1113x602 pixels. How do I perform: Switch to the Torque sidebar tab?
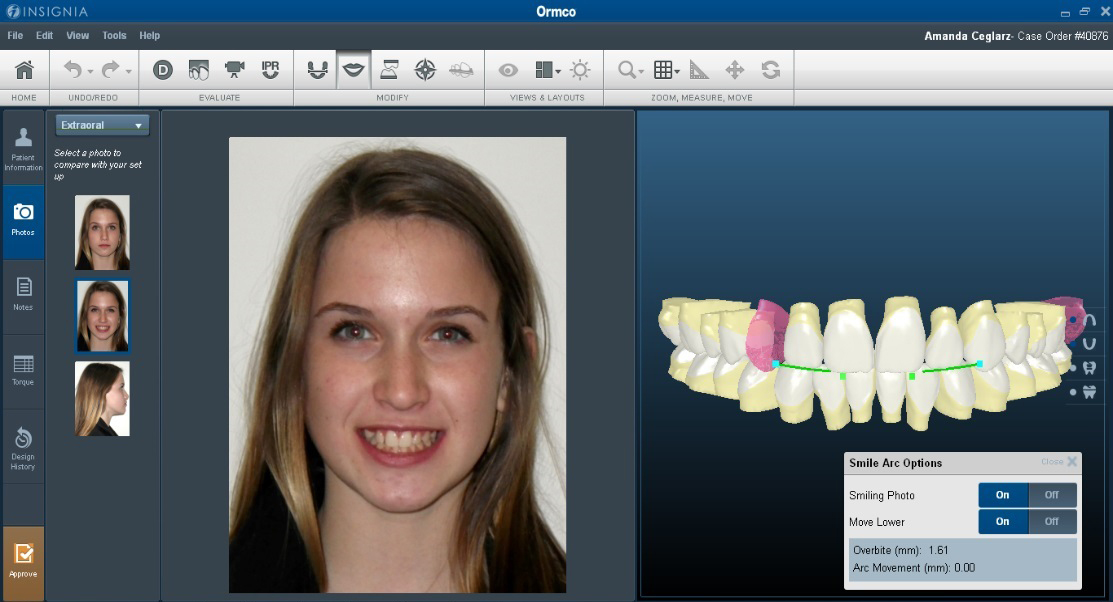23,371
